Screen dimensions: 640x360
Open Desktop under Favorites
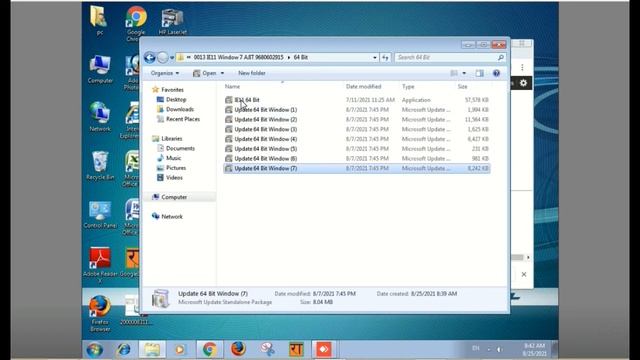[176, 100]
